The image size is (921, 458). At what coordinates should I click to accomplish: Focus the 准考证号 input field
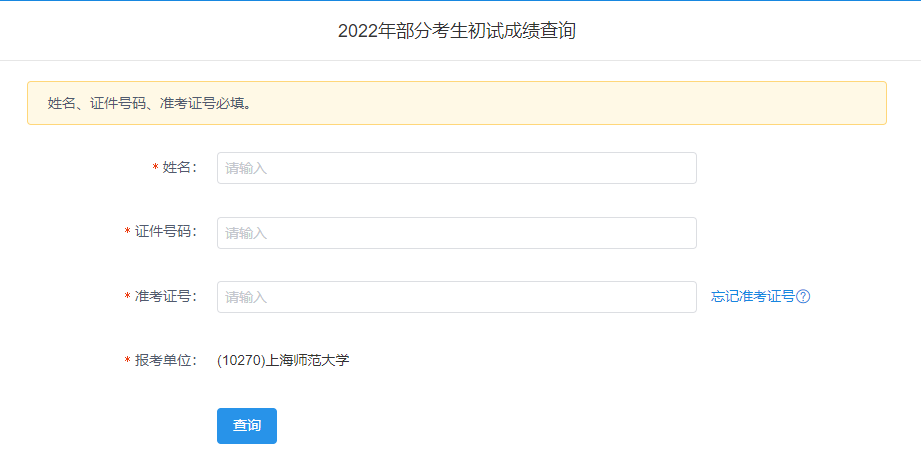tap(456, 297)
